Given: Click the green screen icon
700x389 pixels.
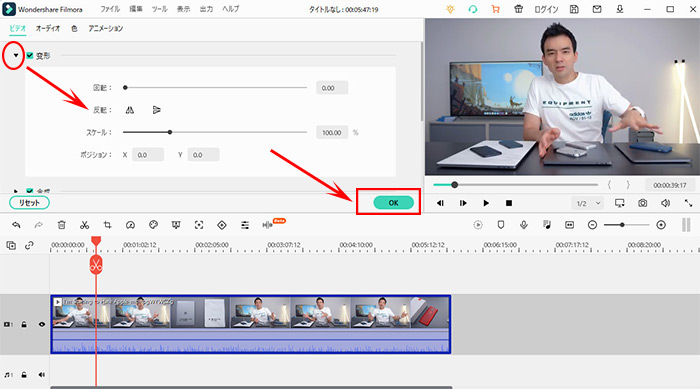Looking at the screenshot, I should tap(176, 225).
